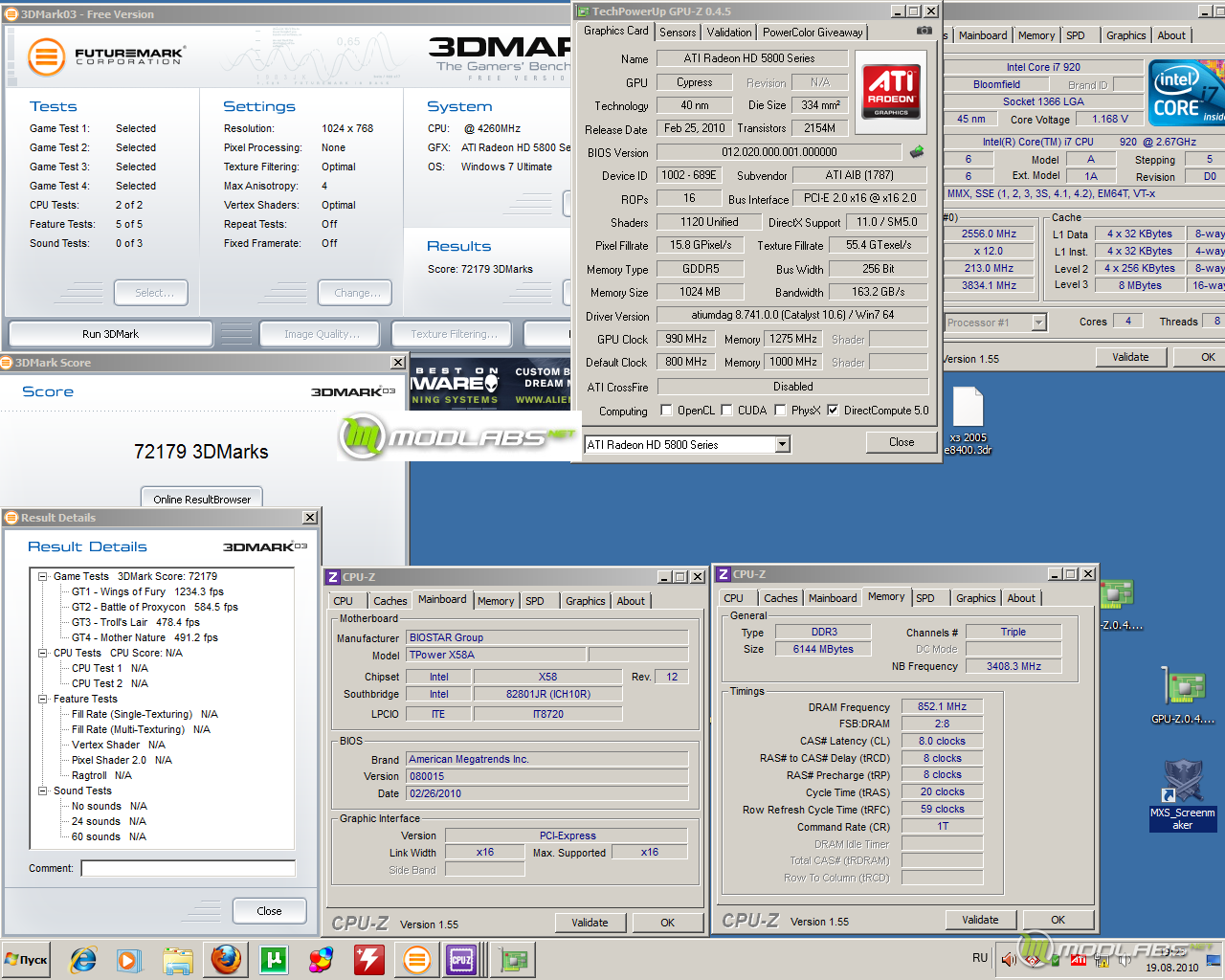Open the Start button on taskbar
This screenshot has height=980, width=1225.
[27, 959]
